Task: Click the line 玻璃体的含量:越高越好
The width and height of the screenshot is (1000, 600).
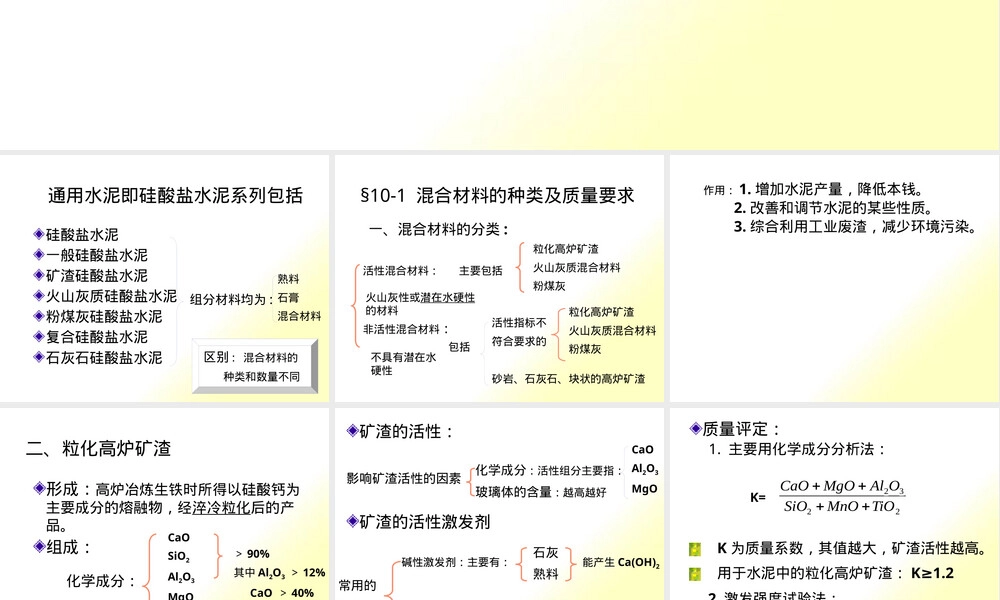Action: pos(541,492)
